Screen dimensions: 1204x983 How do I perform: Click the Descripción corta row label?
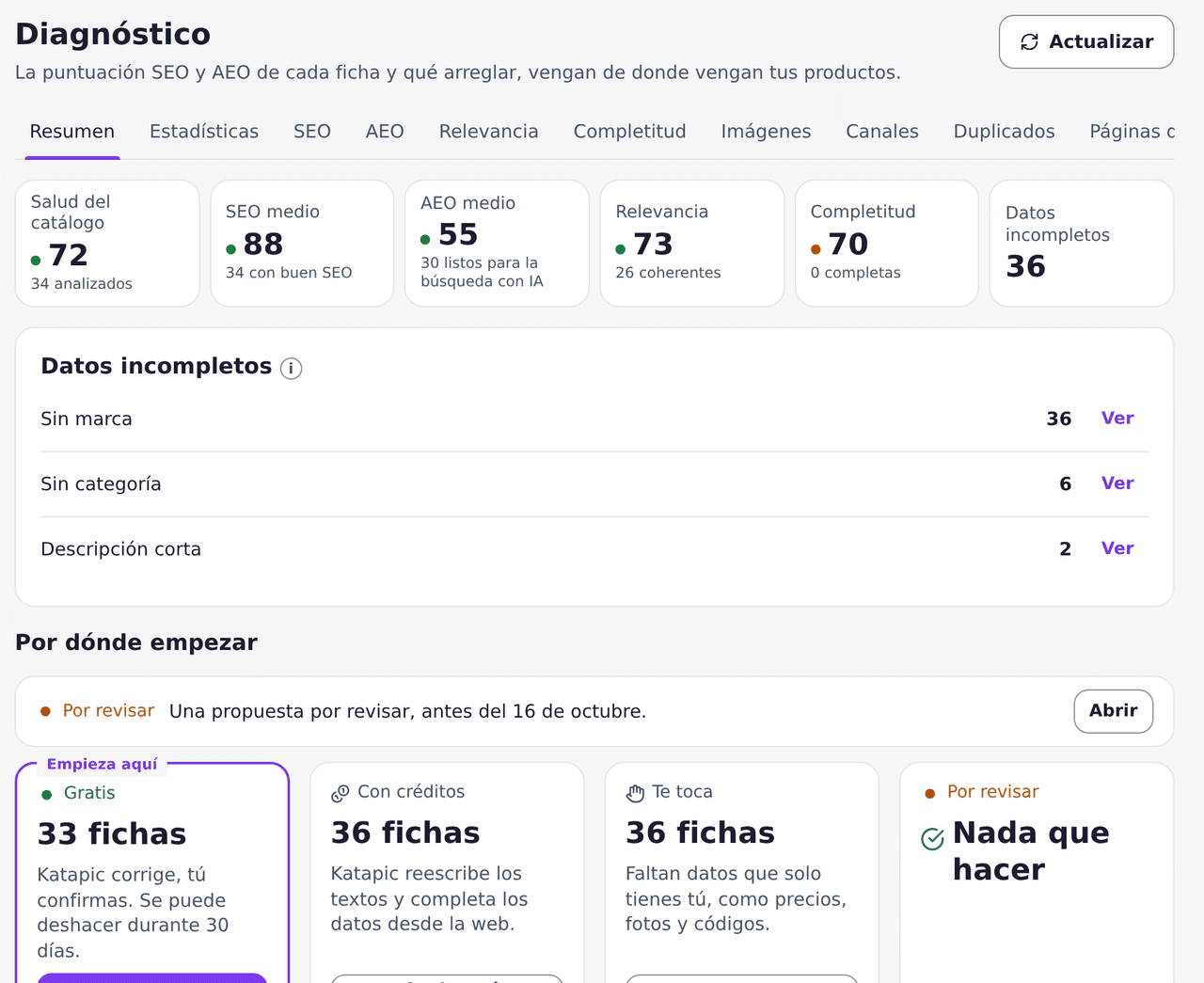click(x=120, y=549)
